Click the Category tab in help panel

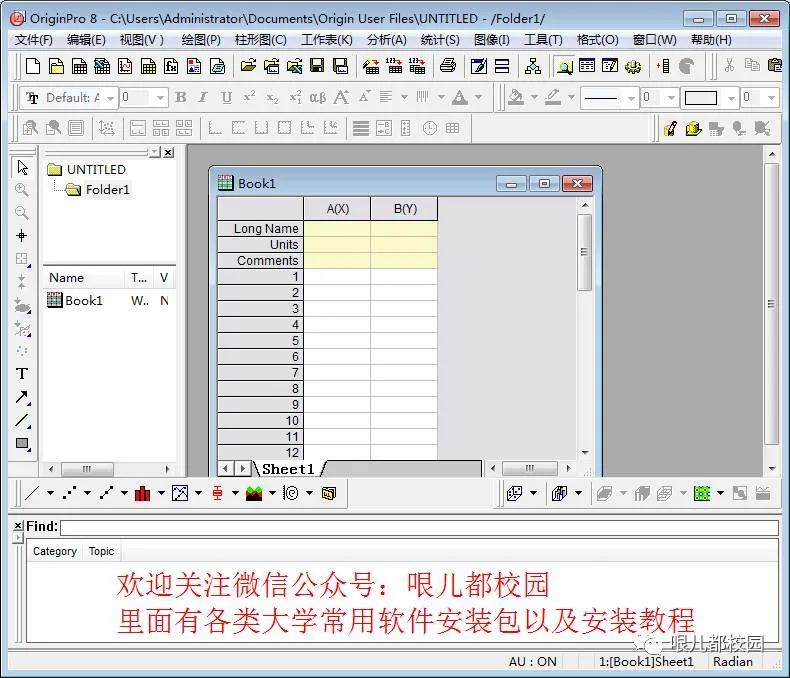click(55, 551)
